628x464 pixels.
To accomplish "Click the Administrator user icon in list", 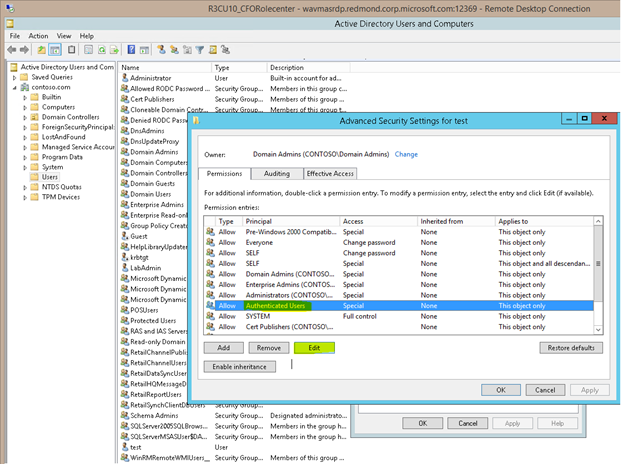I will pyautogui.click(x=123, y=78).
